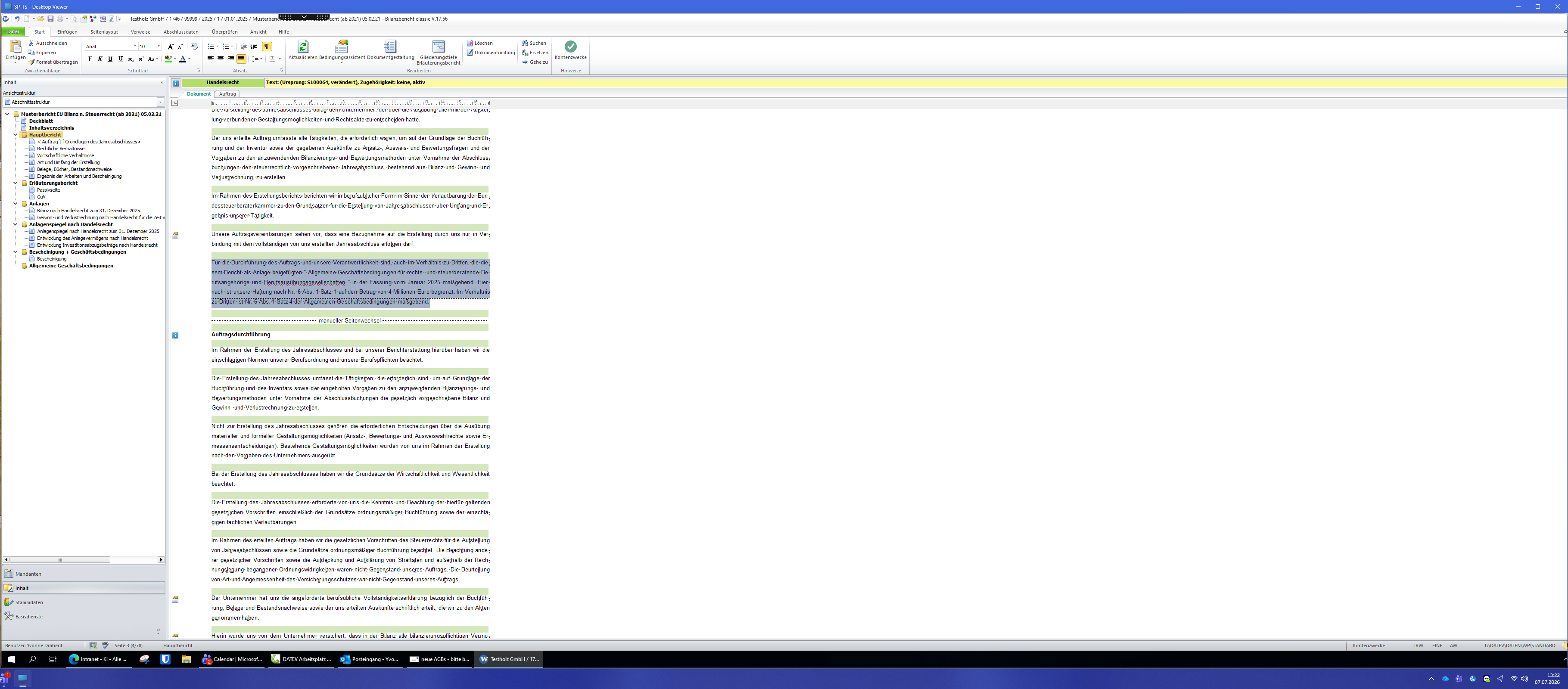1568x689 pixels.
Task: Open the Datei menu
Action: [x=13, y=32]
